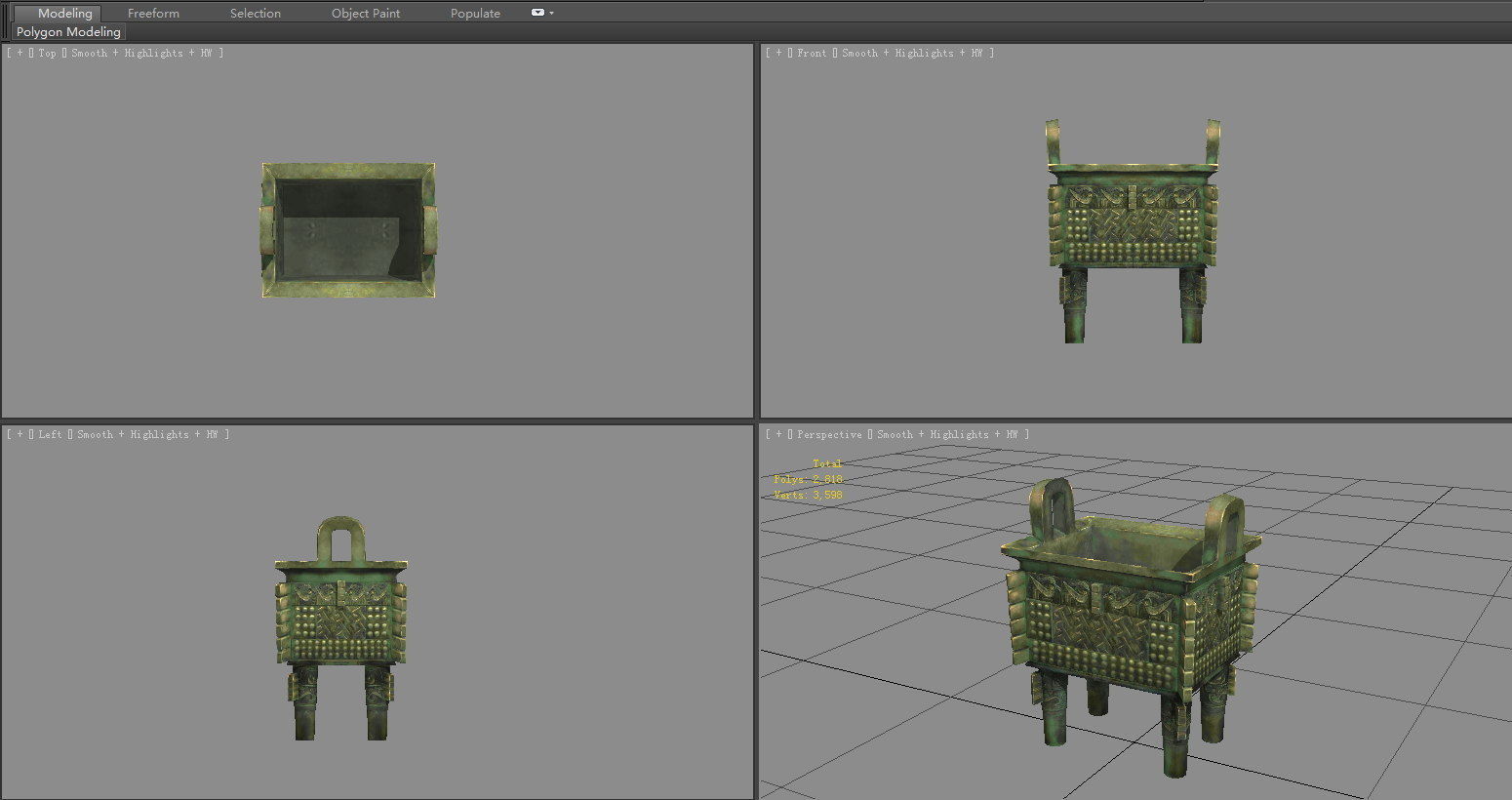Click the Front viewport name label
This screenshot has width=1512, height=800.
pos(812,53)
